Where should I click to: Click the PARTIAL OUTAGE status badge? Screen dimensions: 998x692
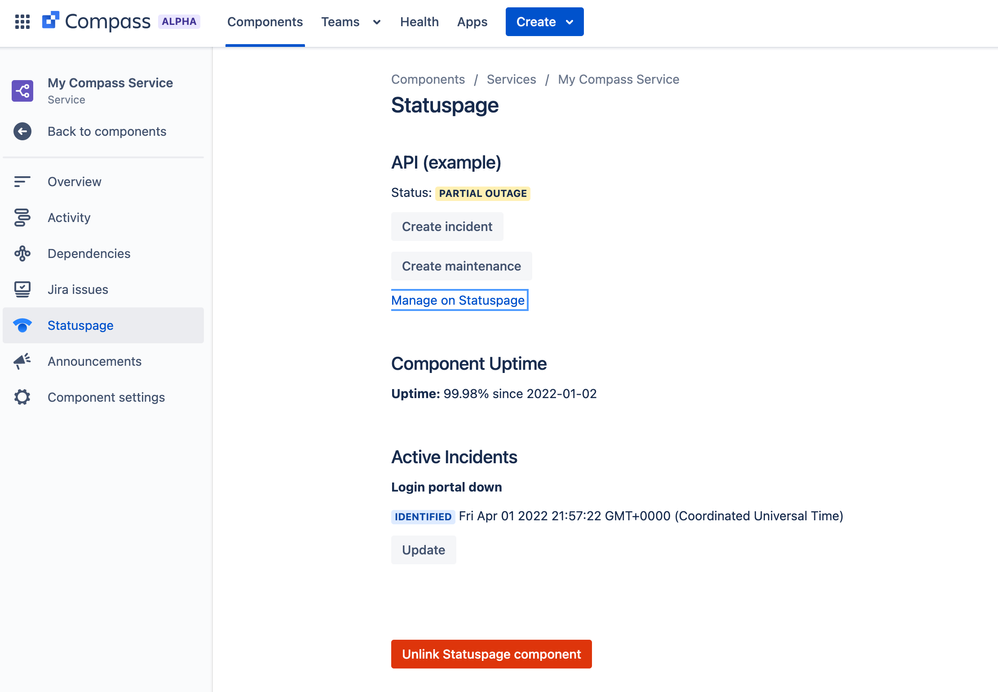pos(482,194)
